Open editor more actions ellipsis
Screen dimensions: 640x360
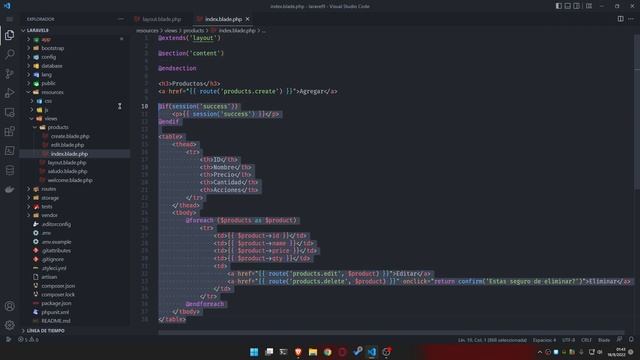631,19
